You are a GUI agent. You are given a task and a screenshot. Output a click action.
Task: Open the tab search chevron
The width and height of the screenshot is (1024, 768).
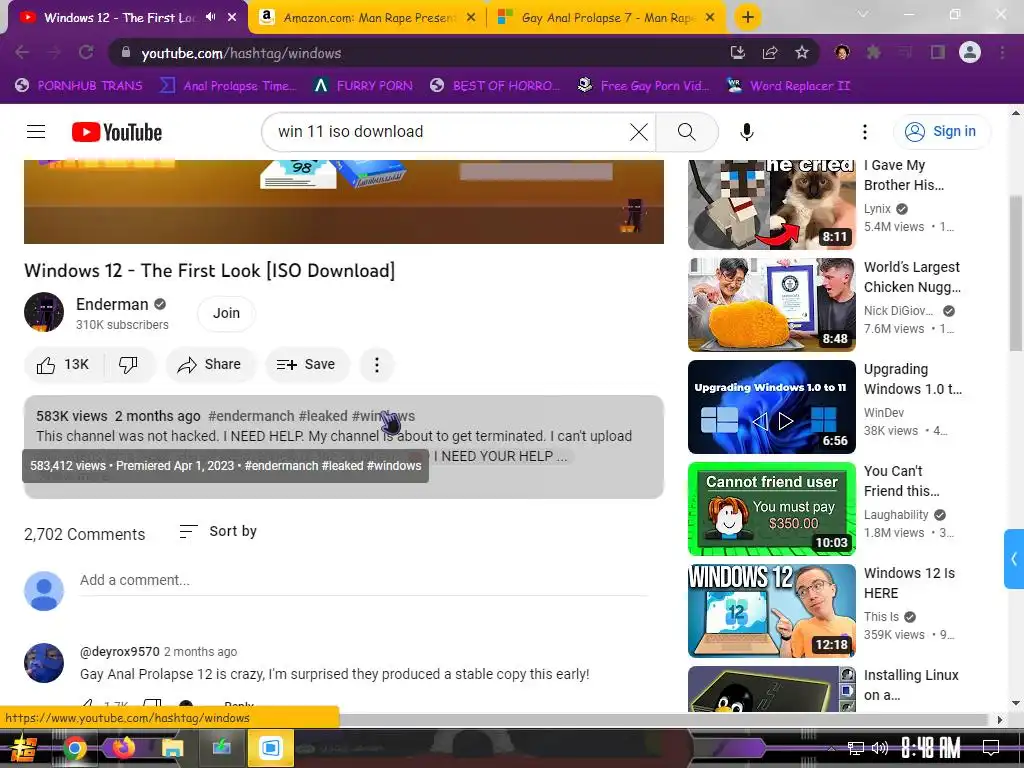coord(863,14)
